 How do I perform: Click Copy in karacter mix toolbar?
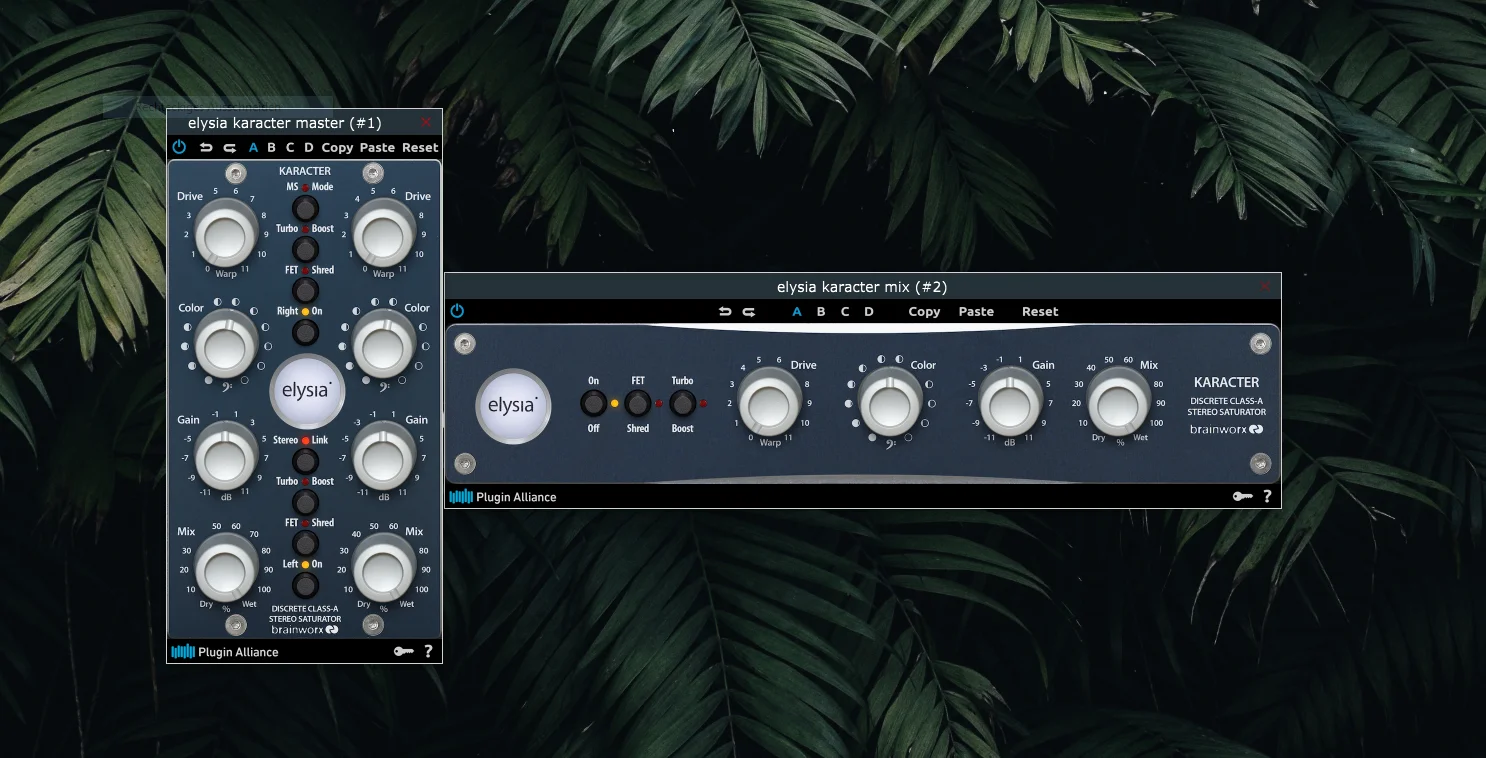click(x=924, y=311)
